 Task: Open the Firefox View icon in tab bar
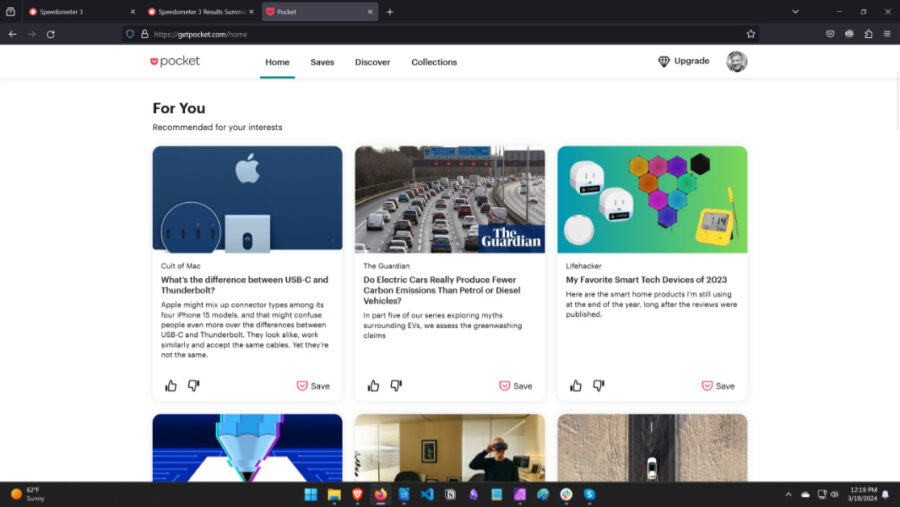click(x=10, y=11)
